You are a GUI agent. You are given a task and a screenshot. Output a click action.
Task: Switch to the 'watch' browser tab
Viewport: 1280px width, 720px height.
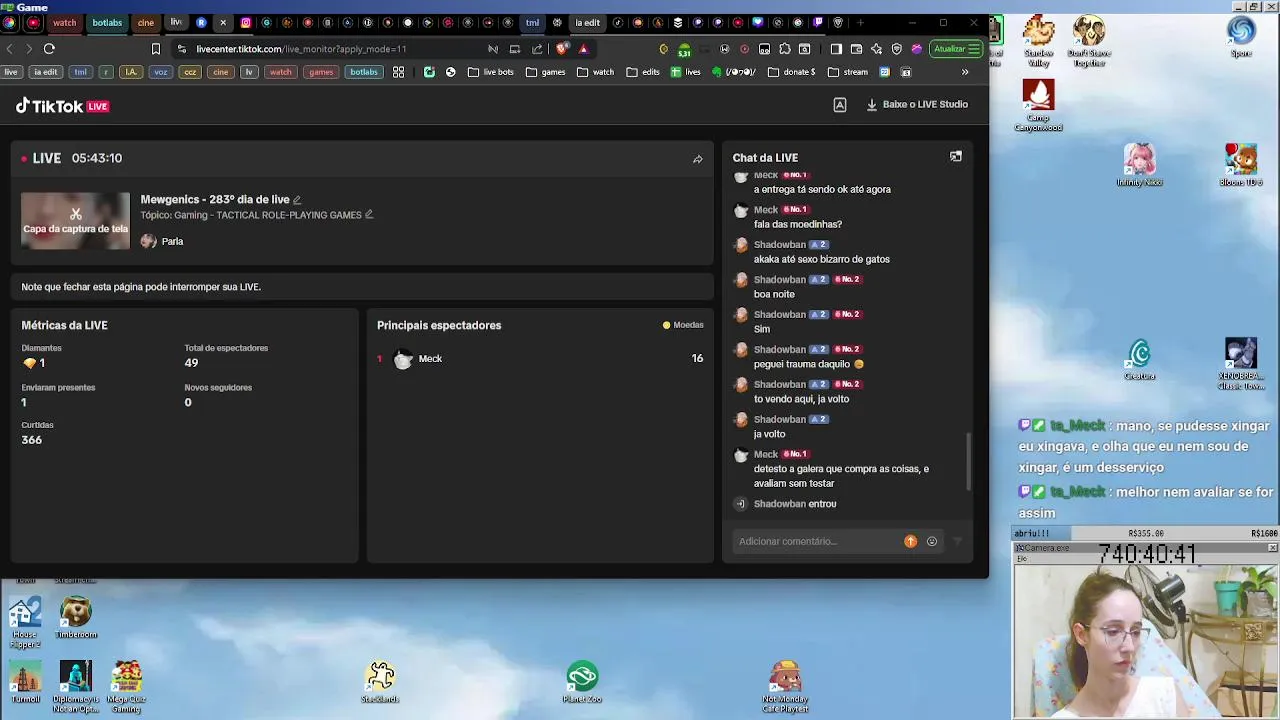pyautogui.click(x=64, y=22)
